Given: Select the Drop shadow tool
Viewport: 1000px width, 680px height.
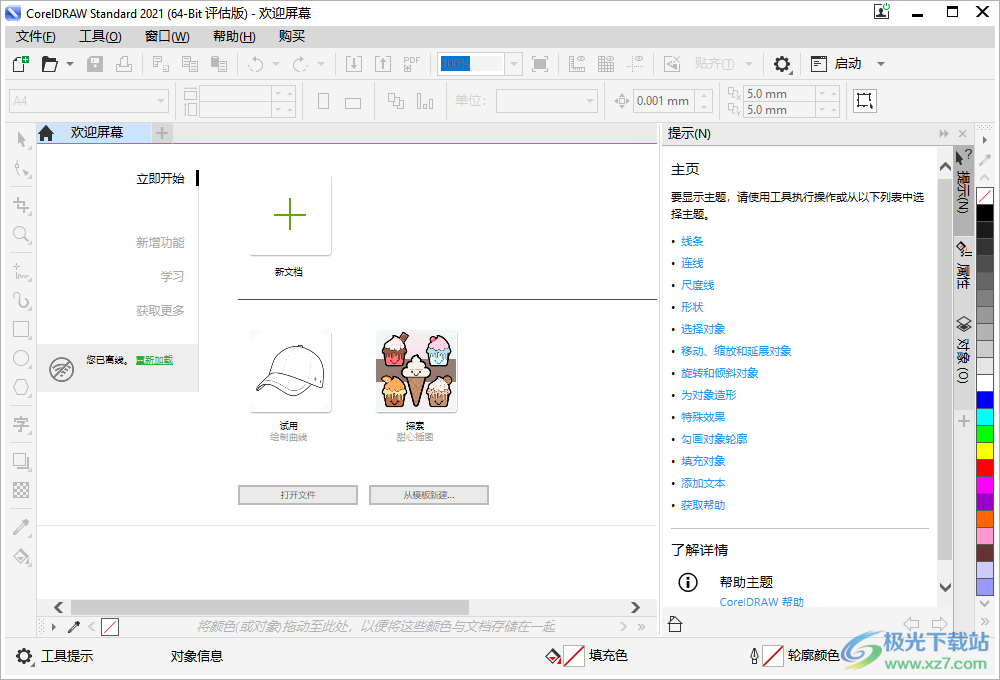Looking at the screenshot, I should (x=22, y=461).
